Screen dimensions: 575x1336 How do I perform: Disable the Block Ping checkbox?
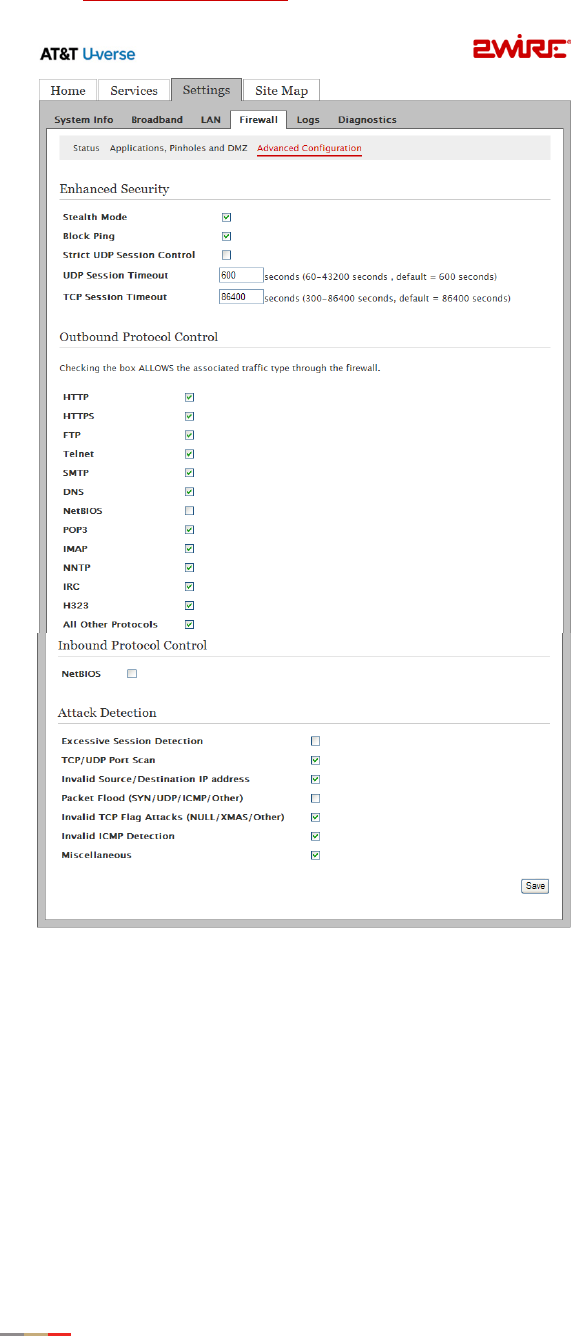(227, 236)
